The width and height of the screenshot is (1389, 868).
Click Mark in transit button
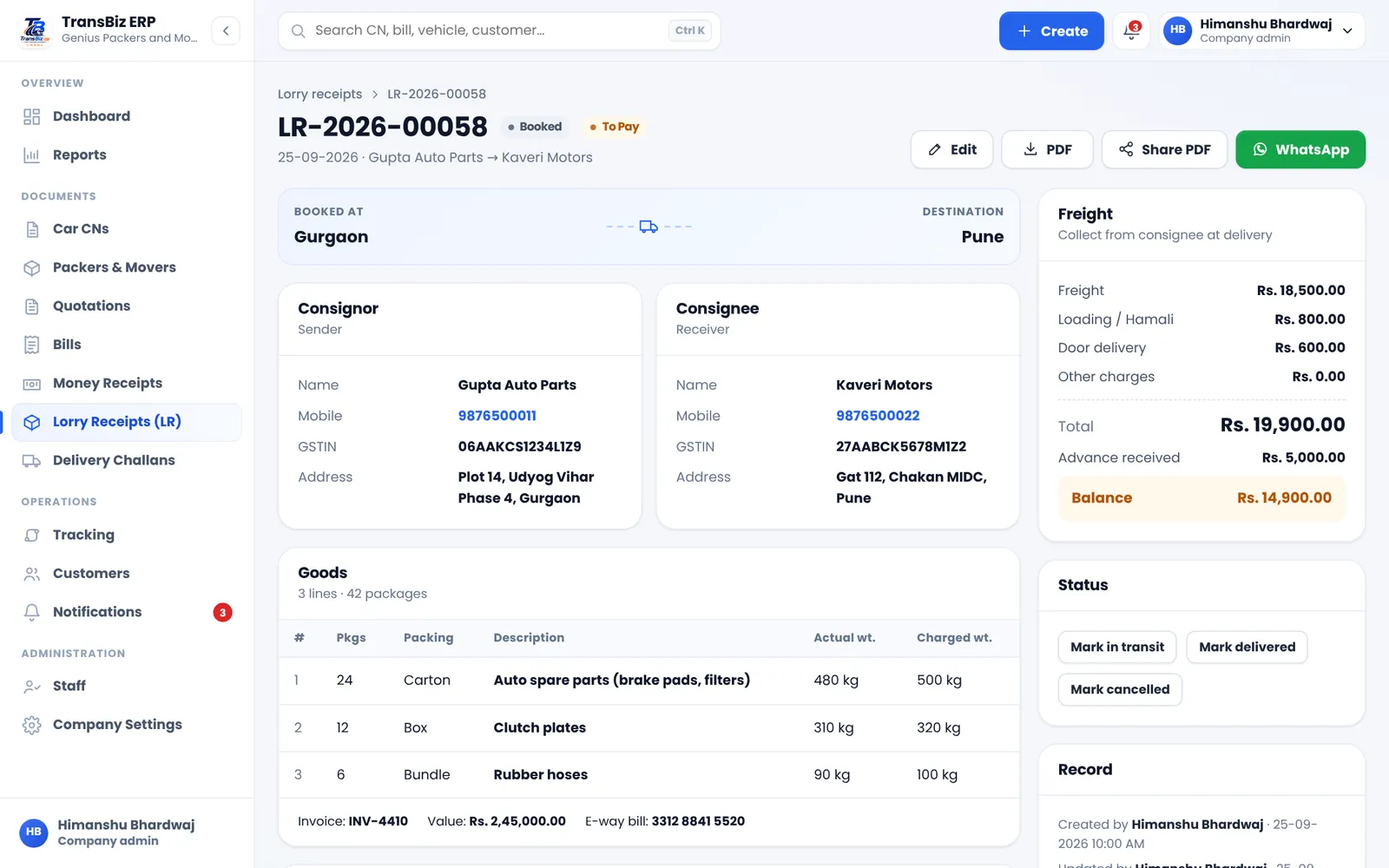(x=1117, y=648)
